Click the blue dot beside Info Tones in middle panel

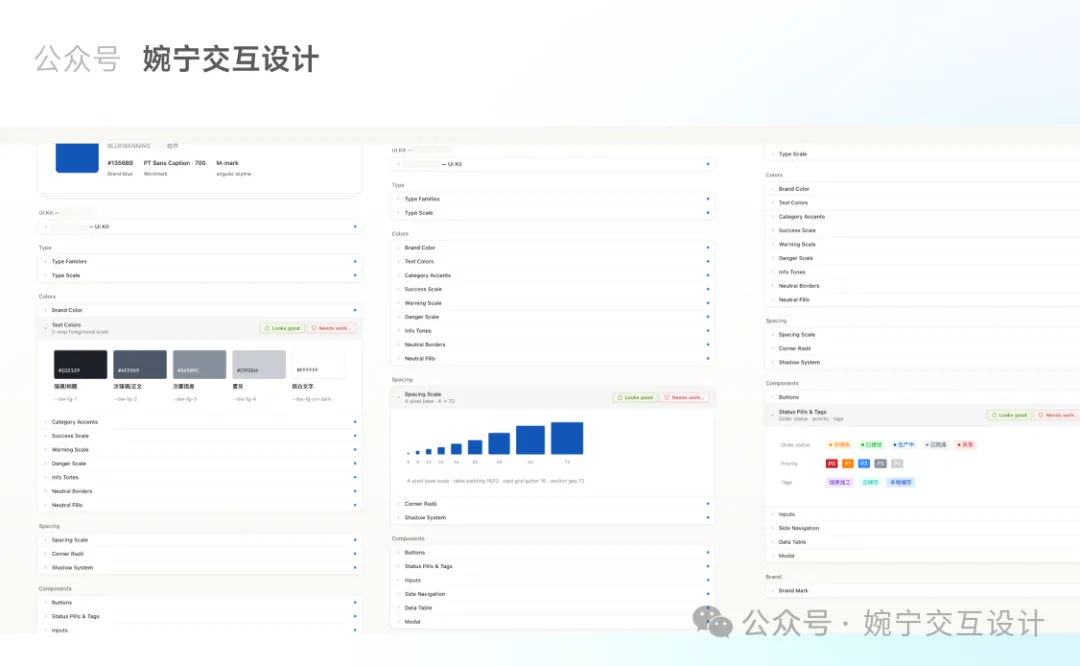707,331
